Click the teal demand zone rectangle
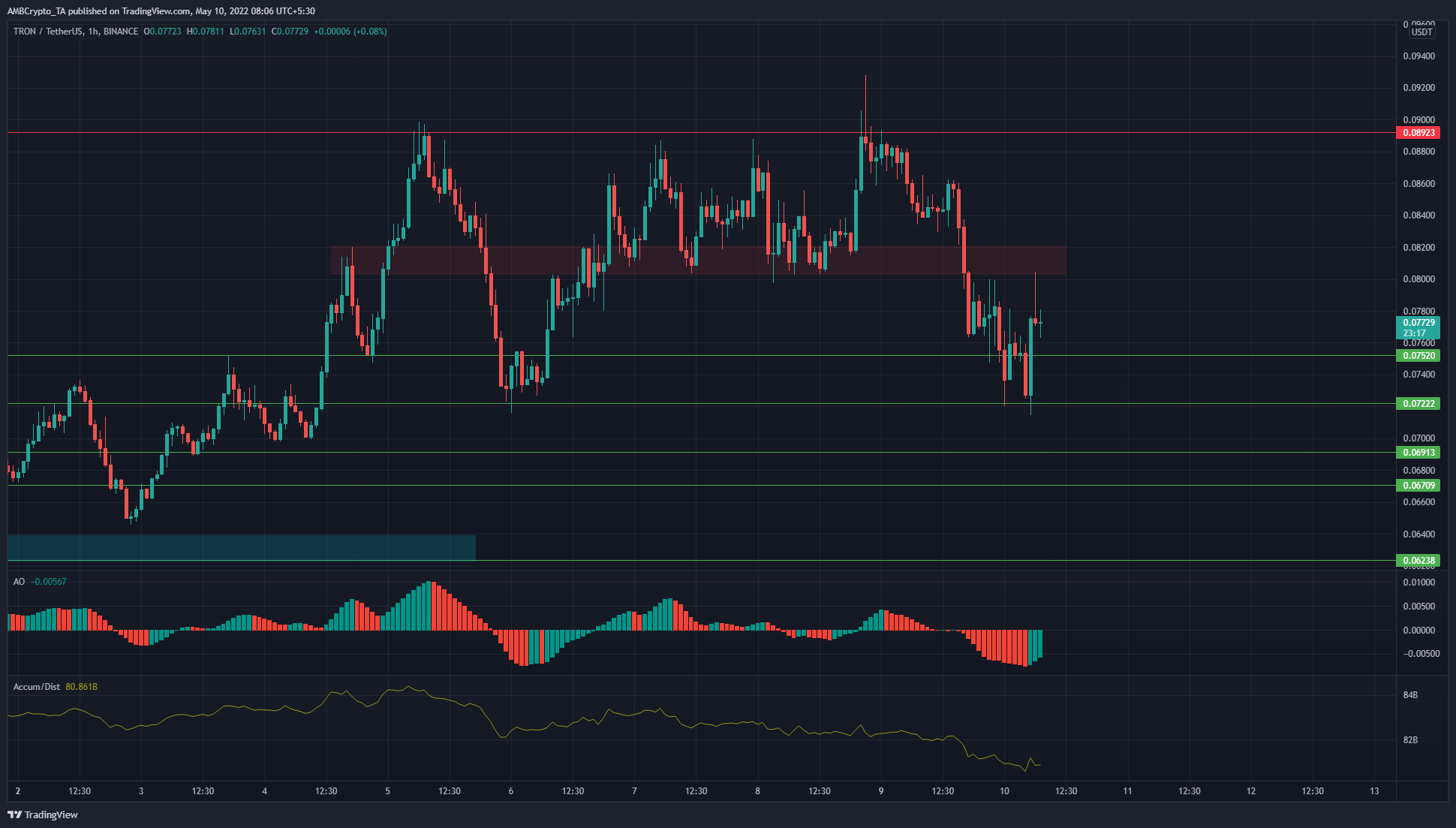This screenshot has width=1456, height=828. coord(242,547)
